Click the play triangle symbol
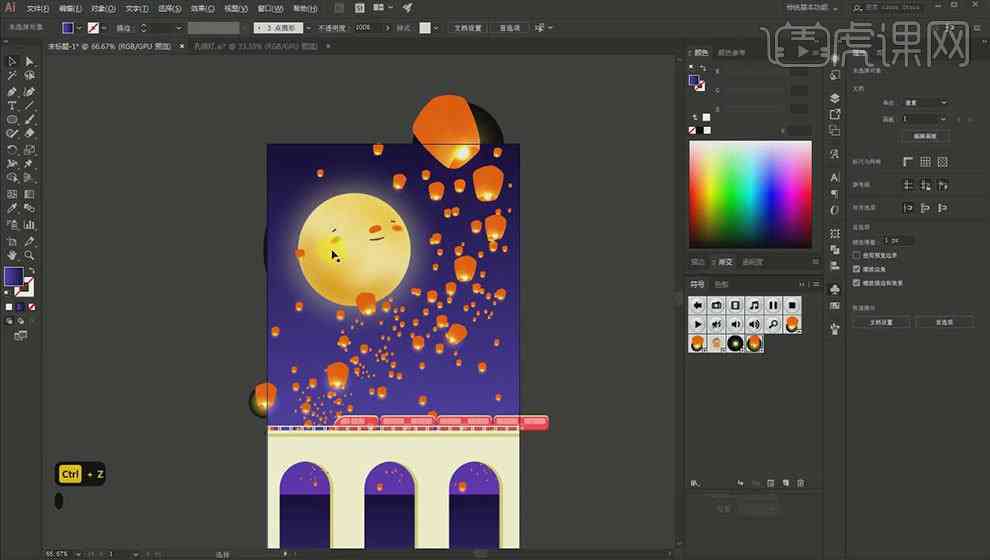Viewport: 990px width, 560px height. [698, 325]
